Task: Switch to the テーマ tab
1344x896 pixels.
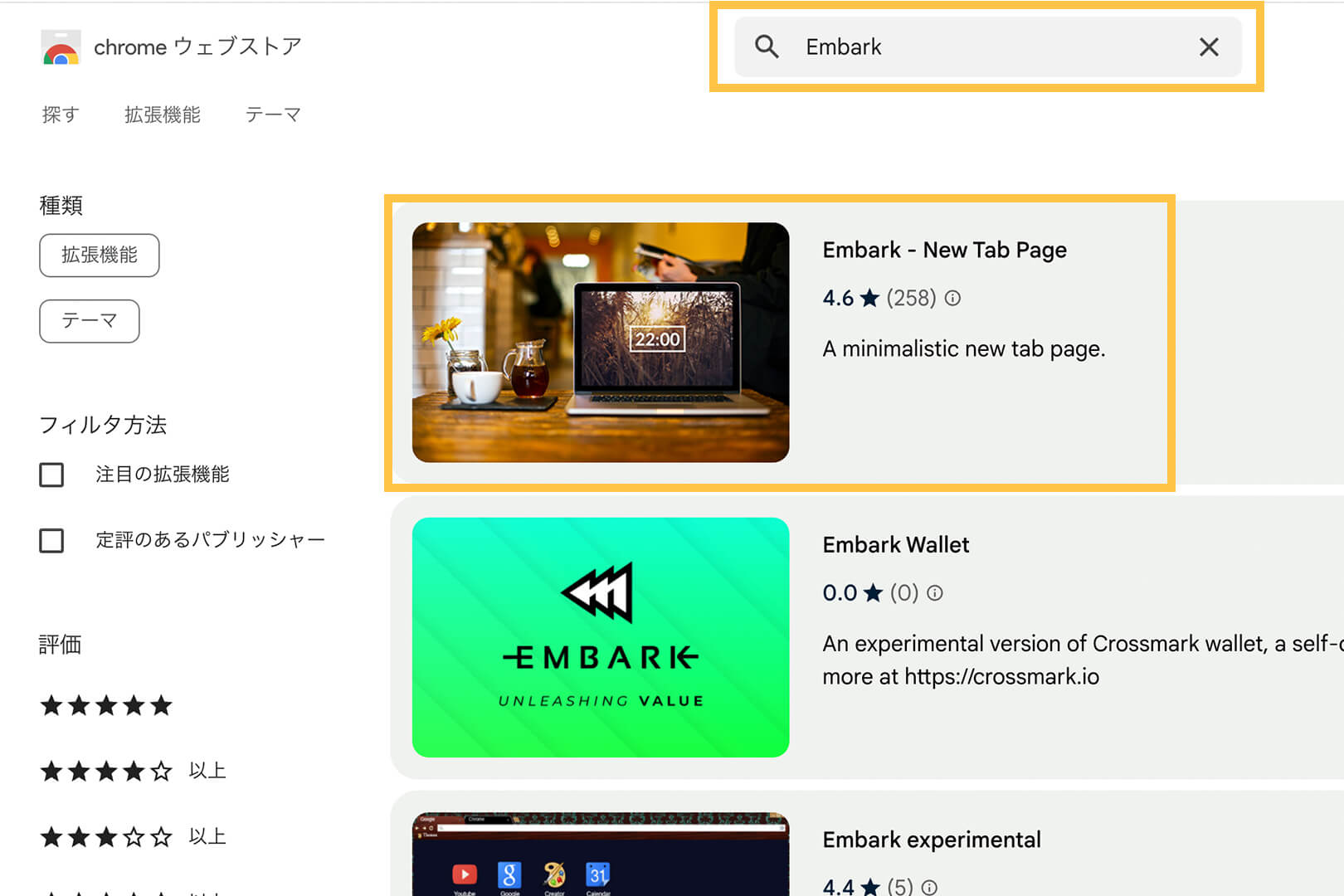Action: tap(273, 114)
